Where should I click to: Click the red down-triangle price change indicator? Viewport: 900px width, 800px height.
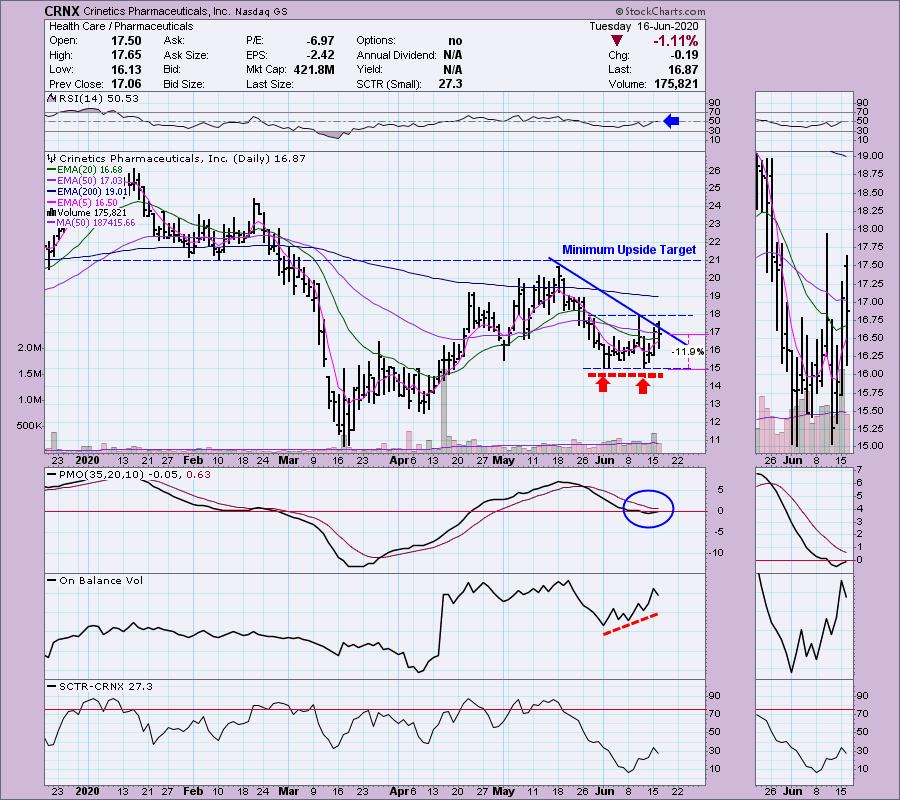(617, 41)
